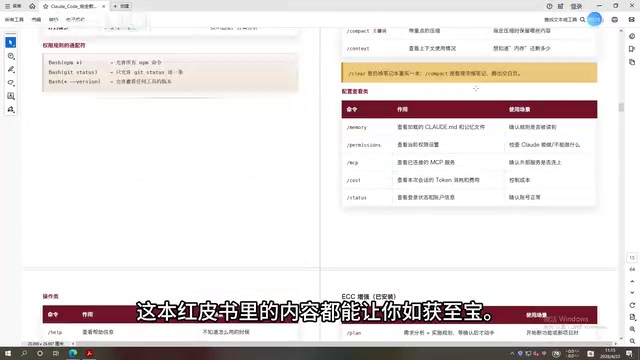Open Microsoft Edge from the taskbar
The height and width of the screenshot is (360, 640).
click(73, 353)
